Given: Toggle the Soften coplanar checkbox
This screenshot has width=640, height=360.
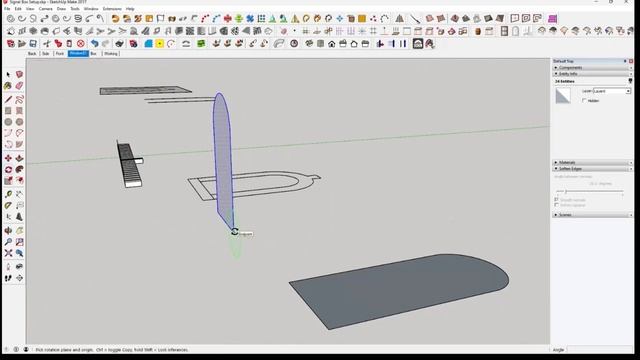Looking at the screenshot, I should (x=556, y=205).
